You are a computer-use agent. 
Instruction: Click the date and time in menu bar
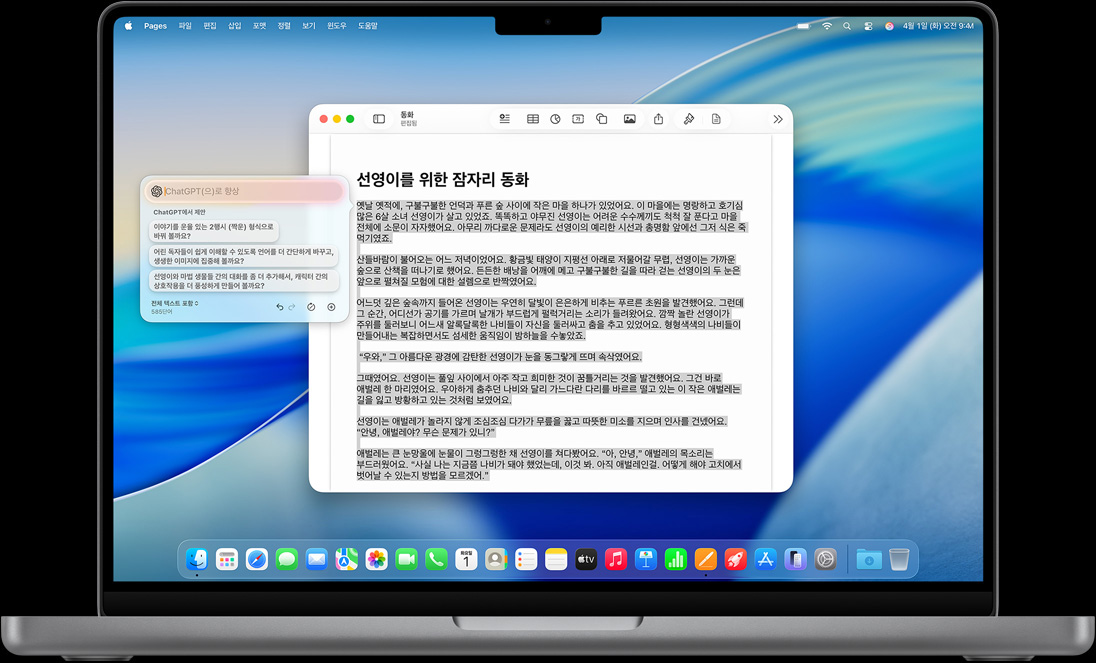[x=938, y=26]
